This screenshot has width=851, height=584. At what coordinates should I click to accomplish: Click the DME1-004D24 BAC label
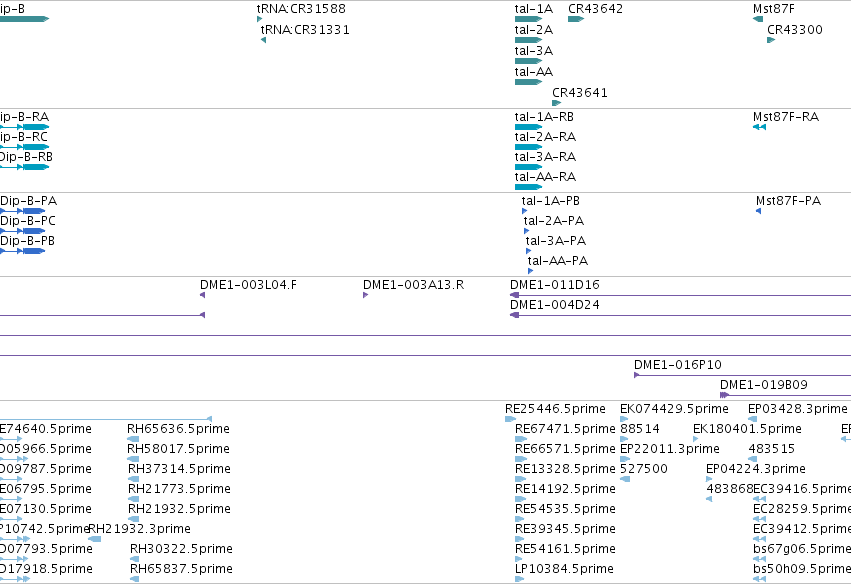click(x=555, y=305)
